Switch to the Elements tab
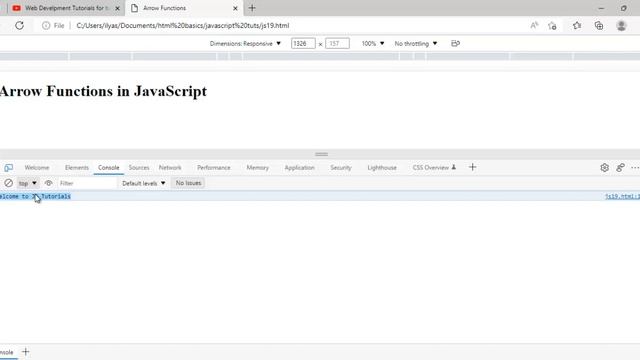640x360 pixels. 77,168
